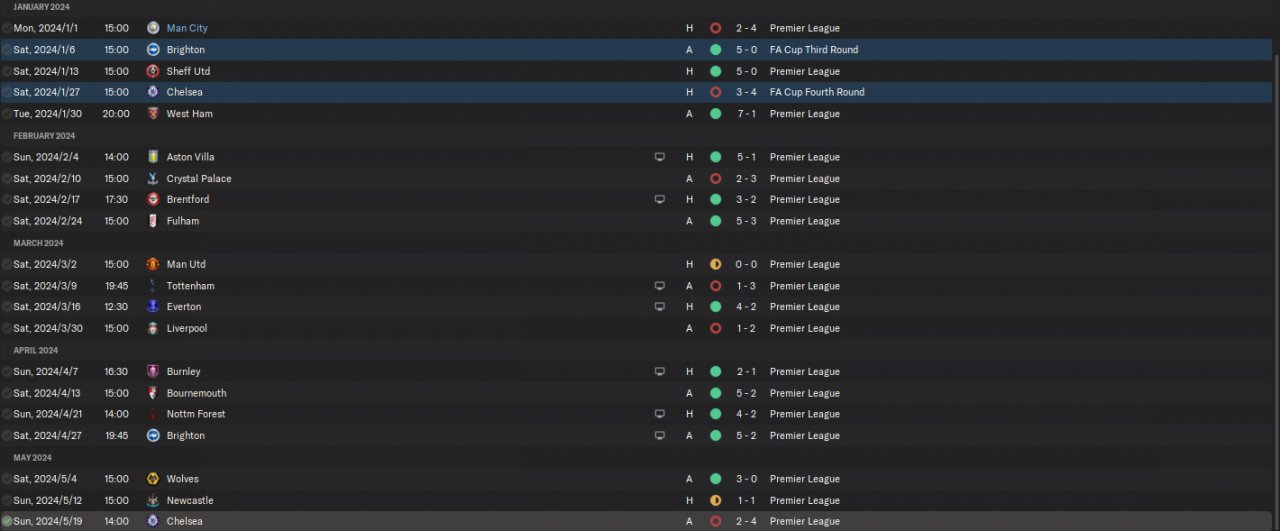Click the Newcastle club badge

[153, 500]
